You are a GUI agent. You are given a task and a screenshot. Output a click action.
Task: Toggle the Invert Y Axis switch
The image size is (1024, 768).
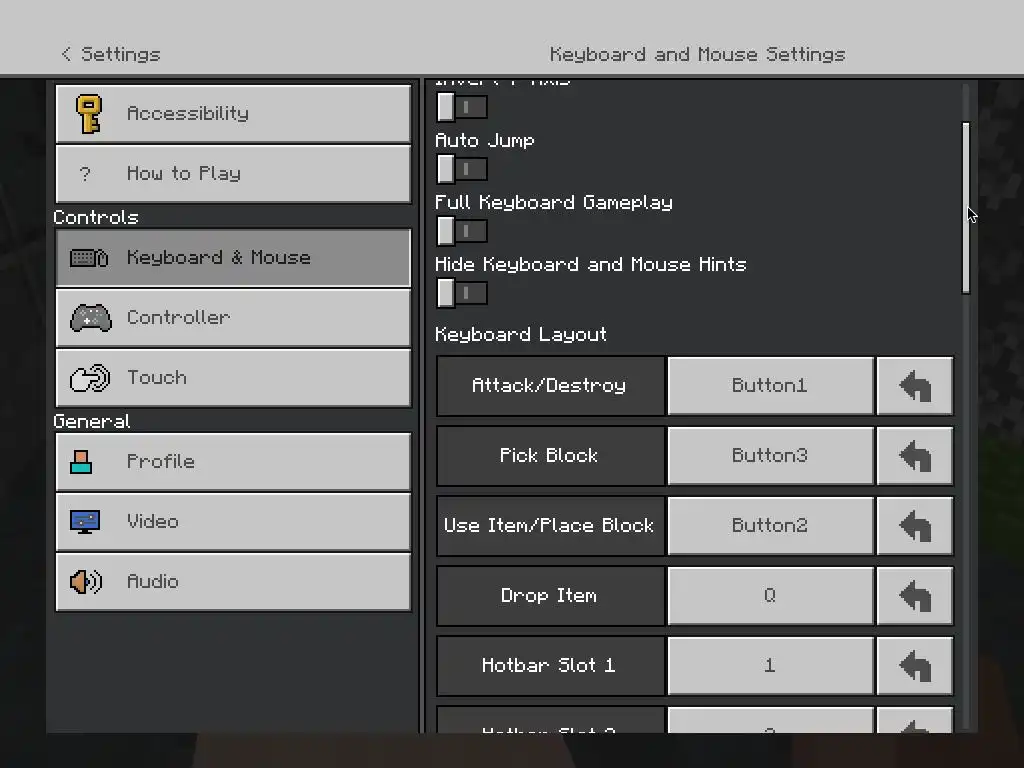coord(462,107)
